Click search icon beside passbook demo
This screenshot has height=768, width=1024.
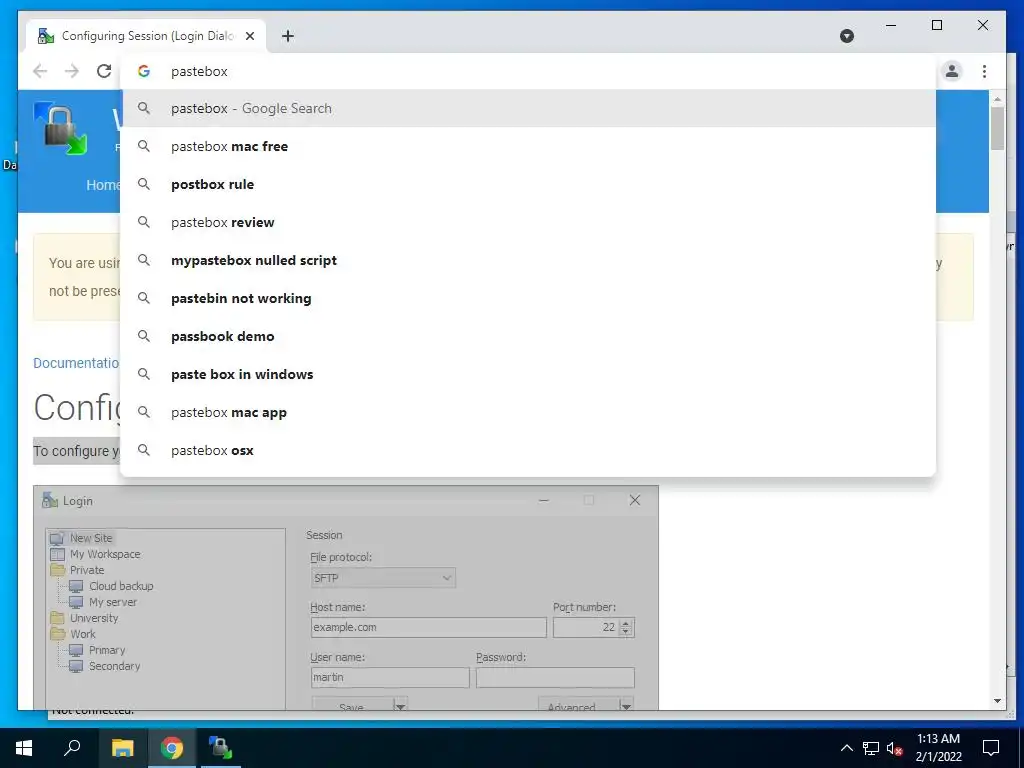pyautogui.click(x=144, y=336)
